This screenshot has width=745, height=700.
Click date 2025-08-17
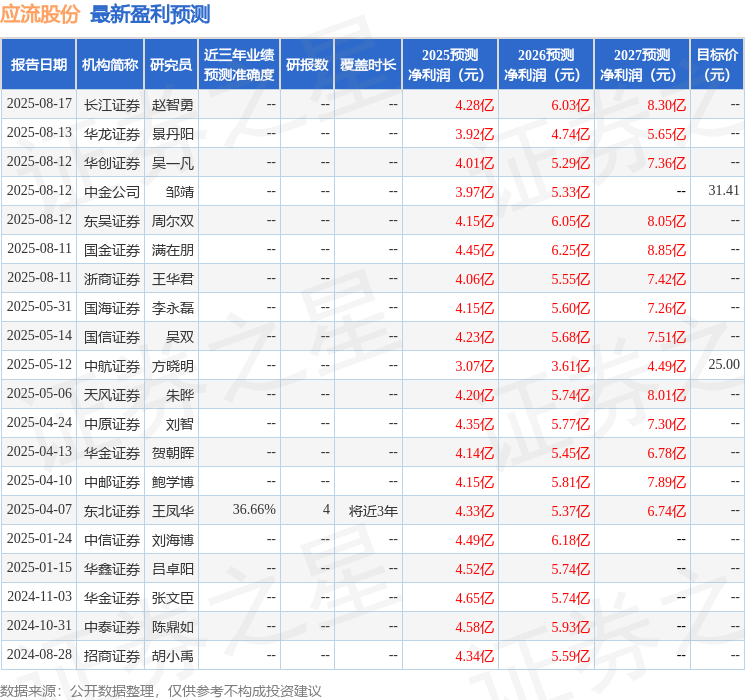(x=39, y=104)
